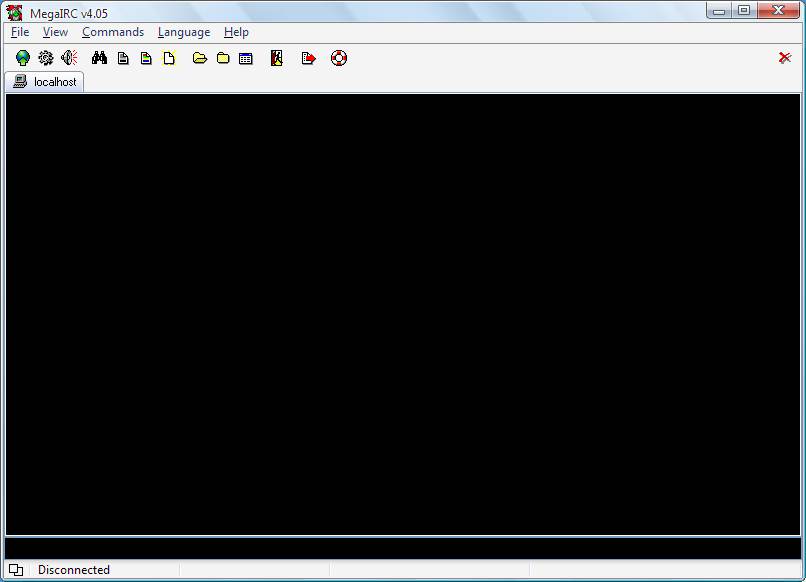This screenshot has width=806, height=582.
Task: Open the Commands menu
Action: [x=113, y=32]
